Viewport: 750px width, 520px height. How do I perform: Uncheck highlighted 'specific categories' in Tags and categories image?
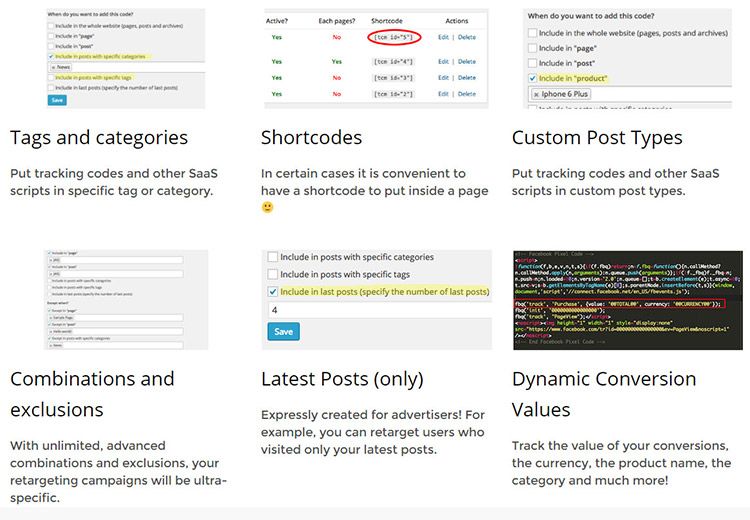coord(51,56)
